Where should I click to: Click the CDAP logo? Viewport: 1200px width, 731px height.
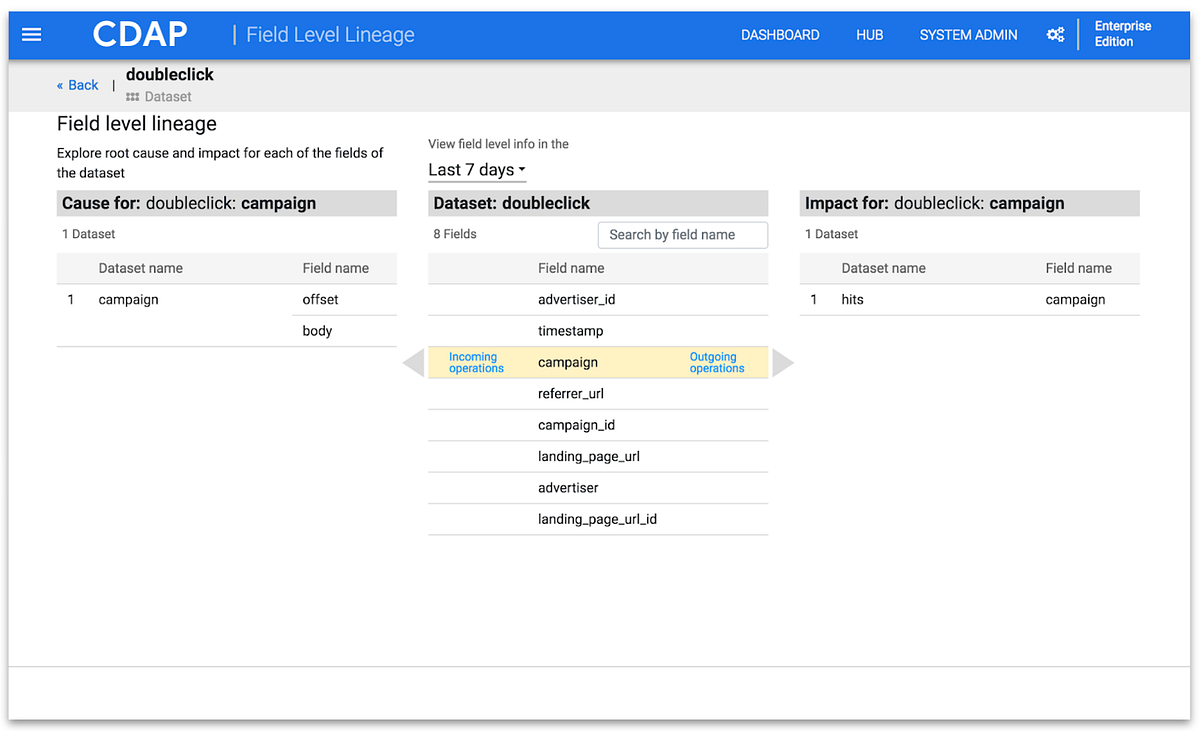[x=139, y=33]
